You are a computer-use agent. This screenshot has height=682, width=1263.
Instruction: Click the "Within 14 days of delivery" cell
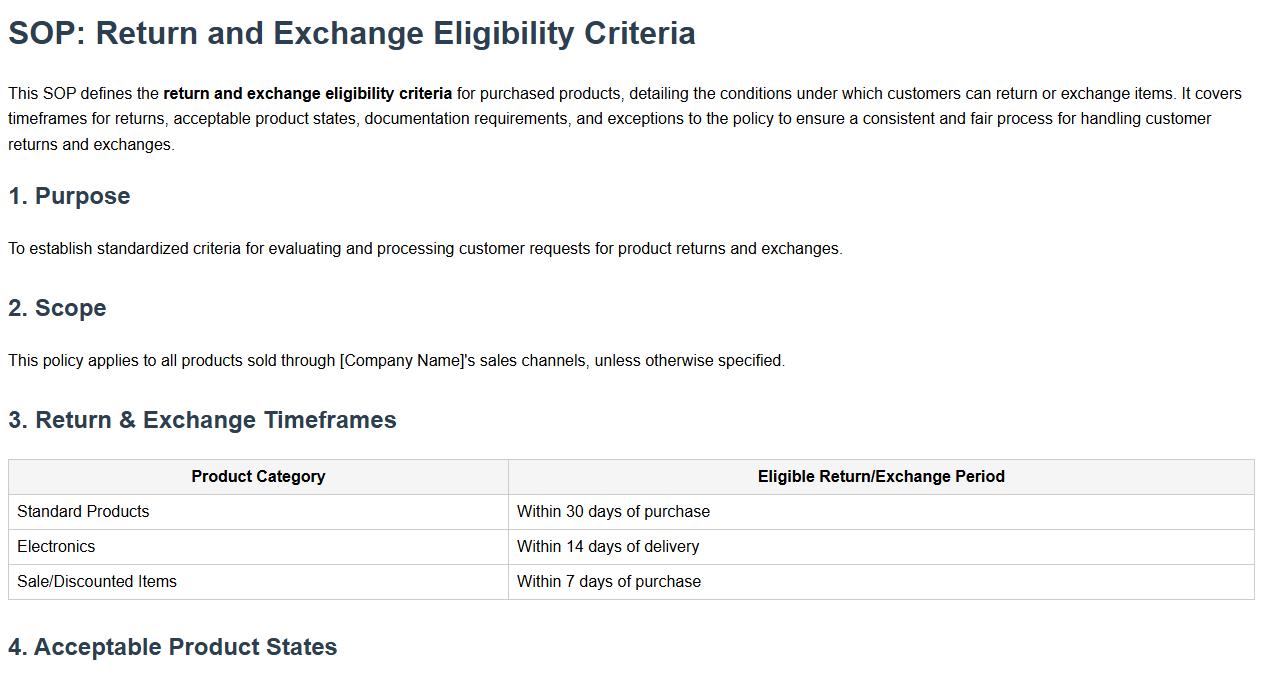[x=608, y=547]
